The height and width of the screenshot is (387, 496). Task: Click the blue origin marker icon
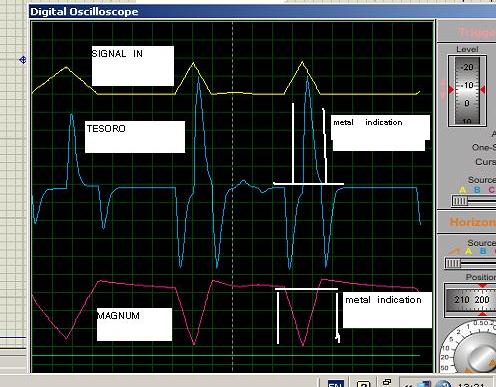(23, 60)
